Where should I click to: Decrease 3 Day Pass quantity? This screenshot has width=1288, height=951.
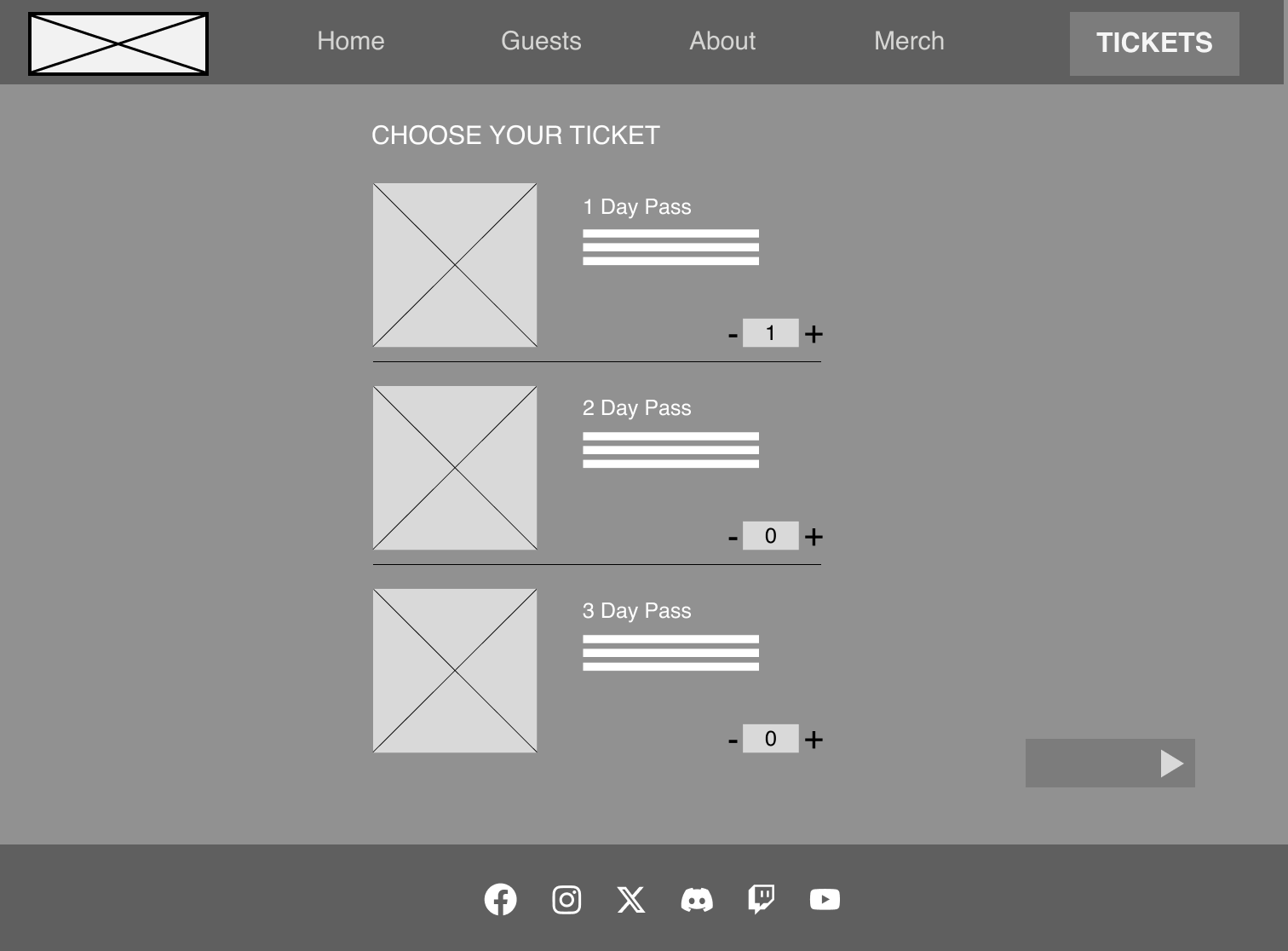733,741
